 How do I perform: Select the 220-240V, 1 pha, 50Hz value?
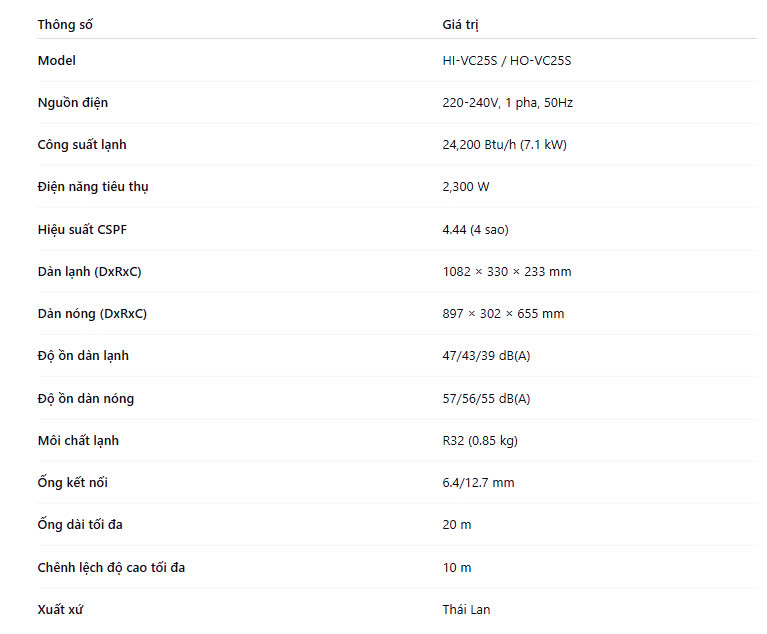coord(507,103)
